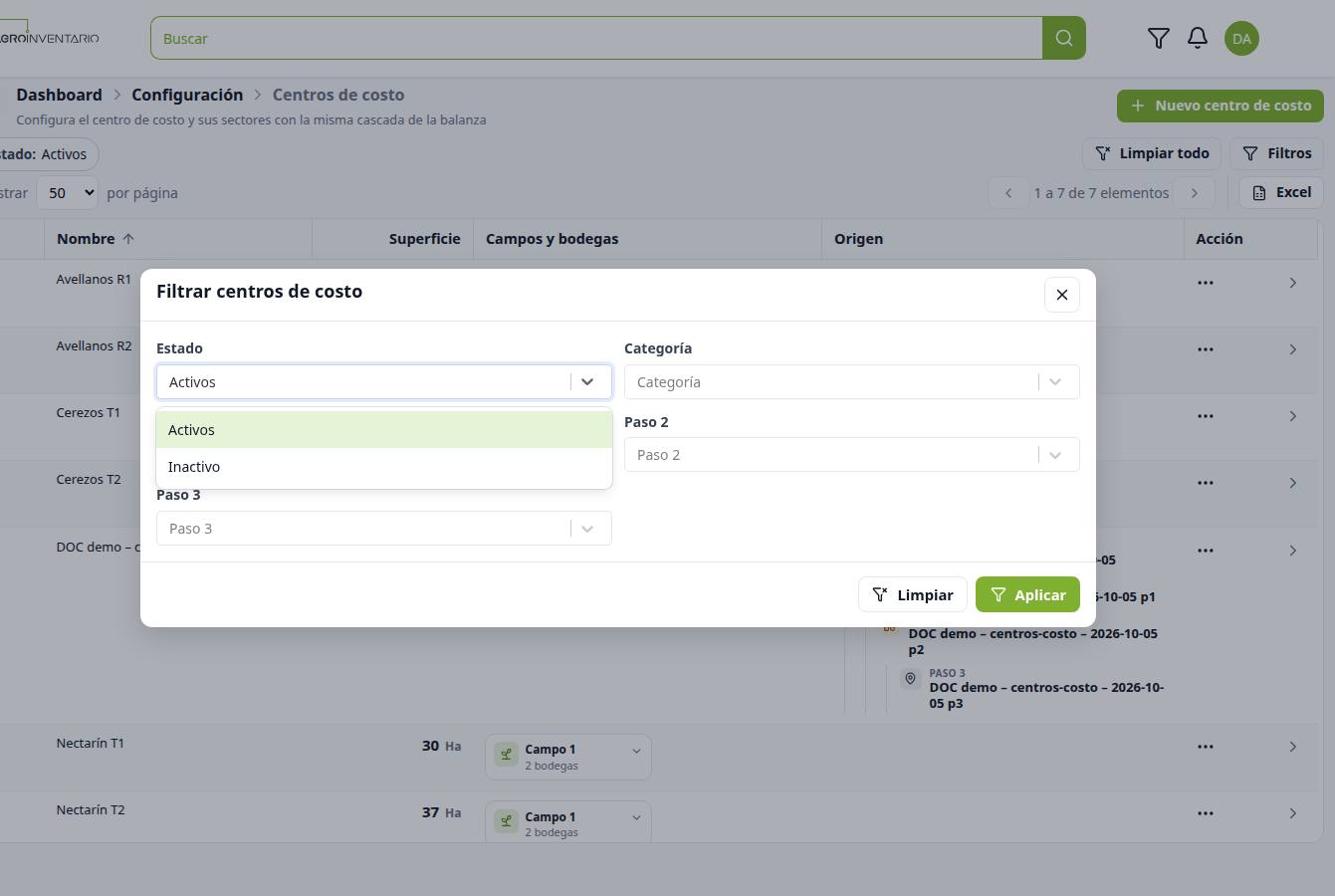The height and width of the screenshot is (896, 1335).
Task: Open the Categoría dropdown
Action: click(x=852, y=382)
